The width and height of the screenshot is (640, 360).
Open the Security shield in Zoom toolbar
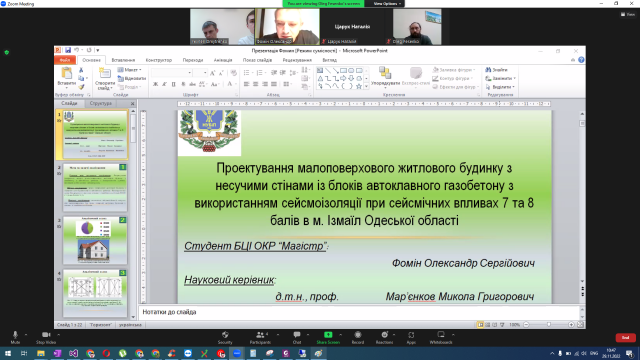click(225, 335)
